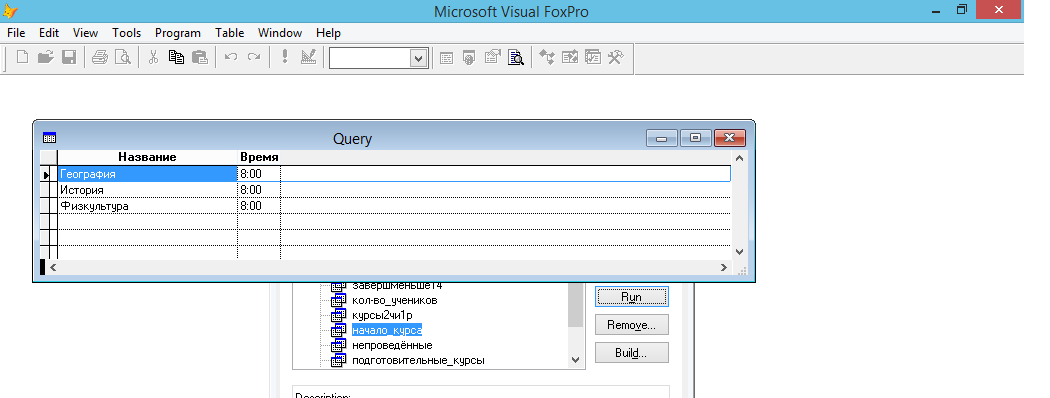Click the Paste clipboard icon
1050x398 pixels.
[x=200, y=58]
